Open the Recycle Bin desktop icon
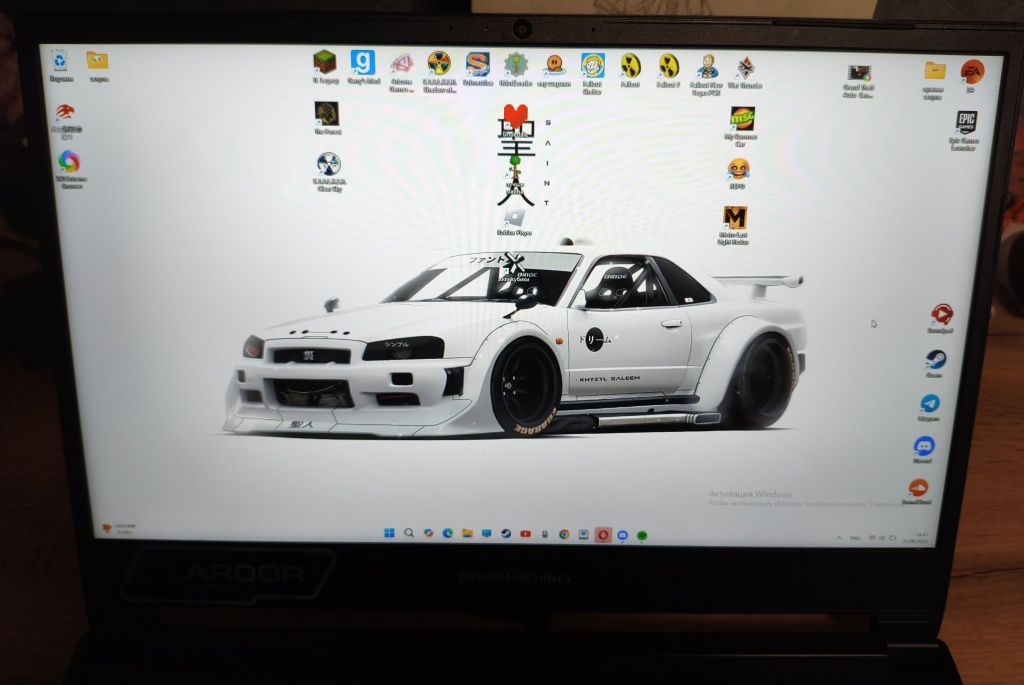The width and height of the screenshot is (1024, 685). coord(60,65)
